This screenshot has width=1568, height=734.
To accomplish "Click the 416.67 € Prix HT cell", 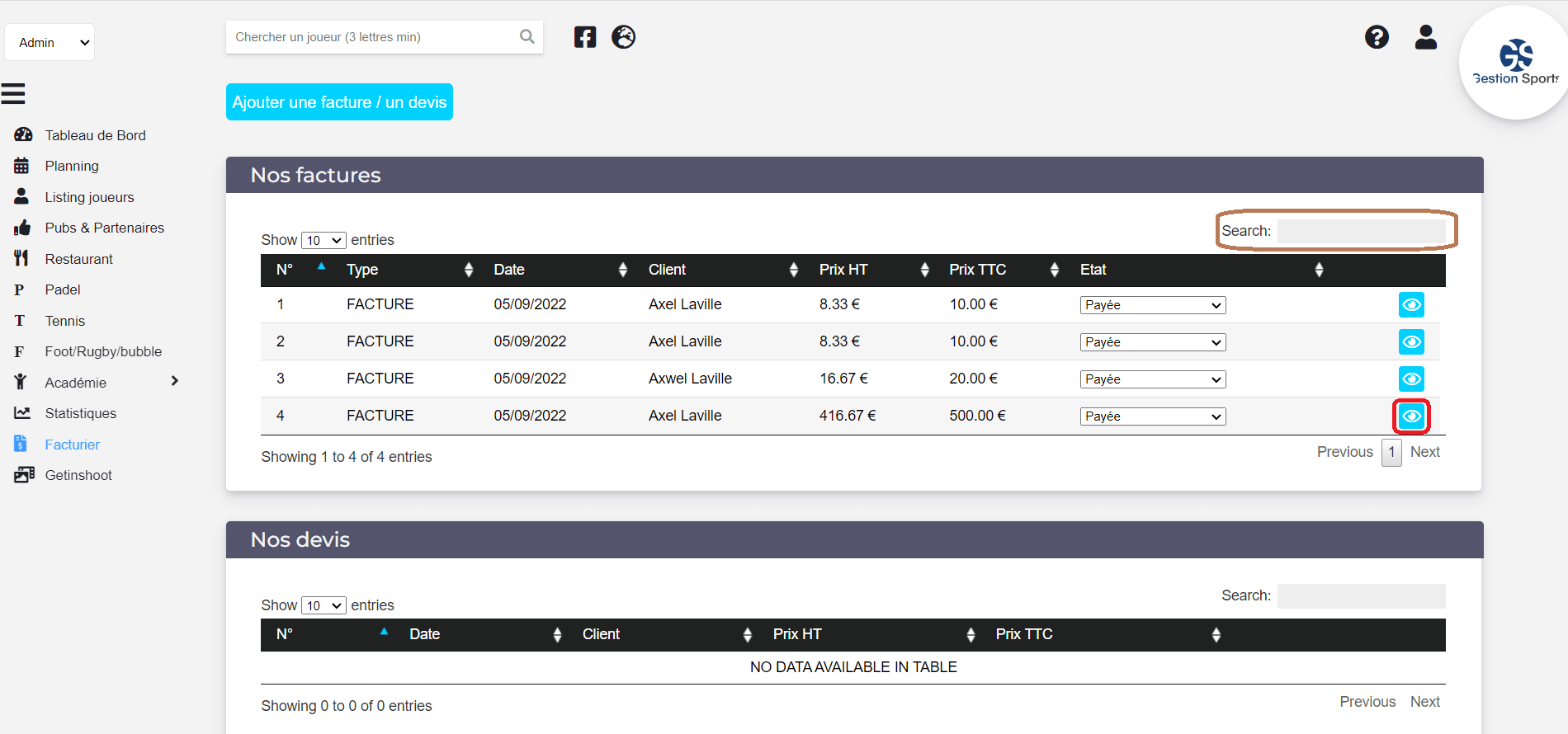I will click(x=848, y=416).
